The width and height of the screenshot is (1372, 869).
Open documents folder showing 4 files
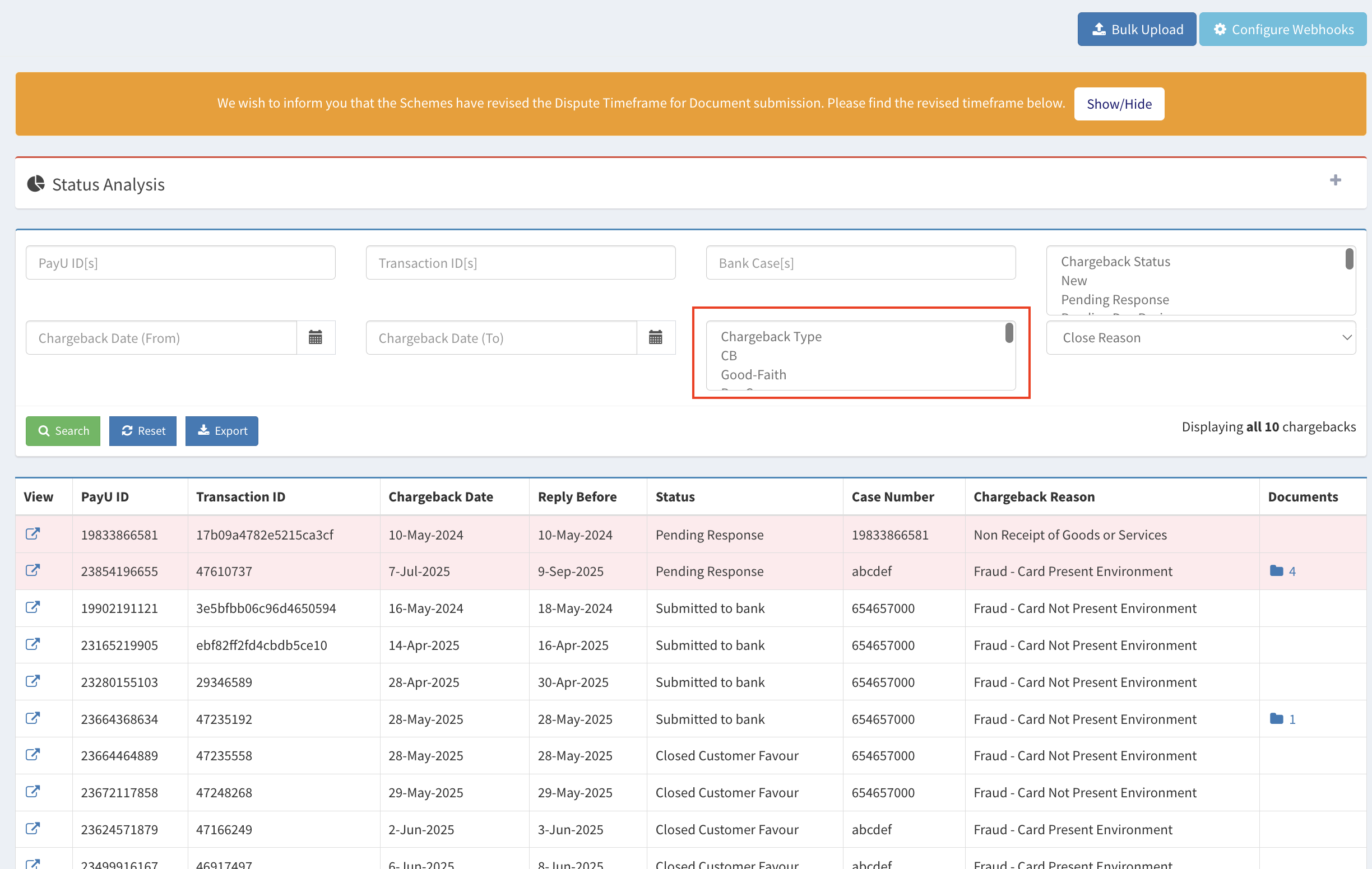[1282, 570]
